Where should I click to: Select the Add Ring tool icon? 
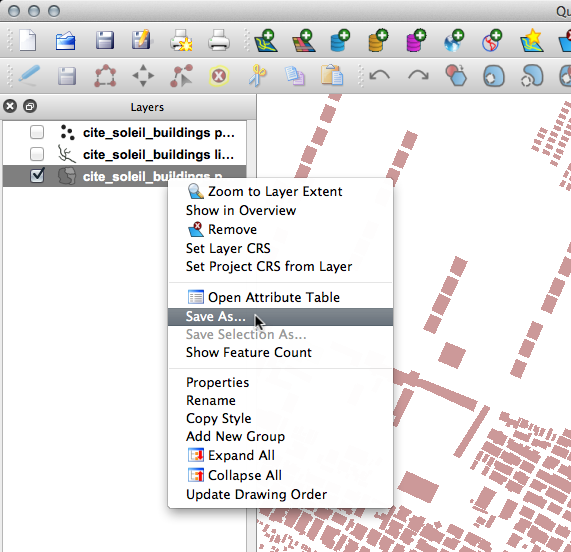pyautogui.click(x=494, y=76)
